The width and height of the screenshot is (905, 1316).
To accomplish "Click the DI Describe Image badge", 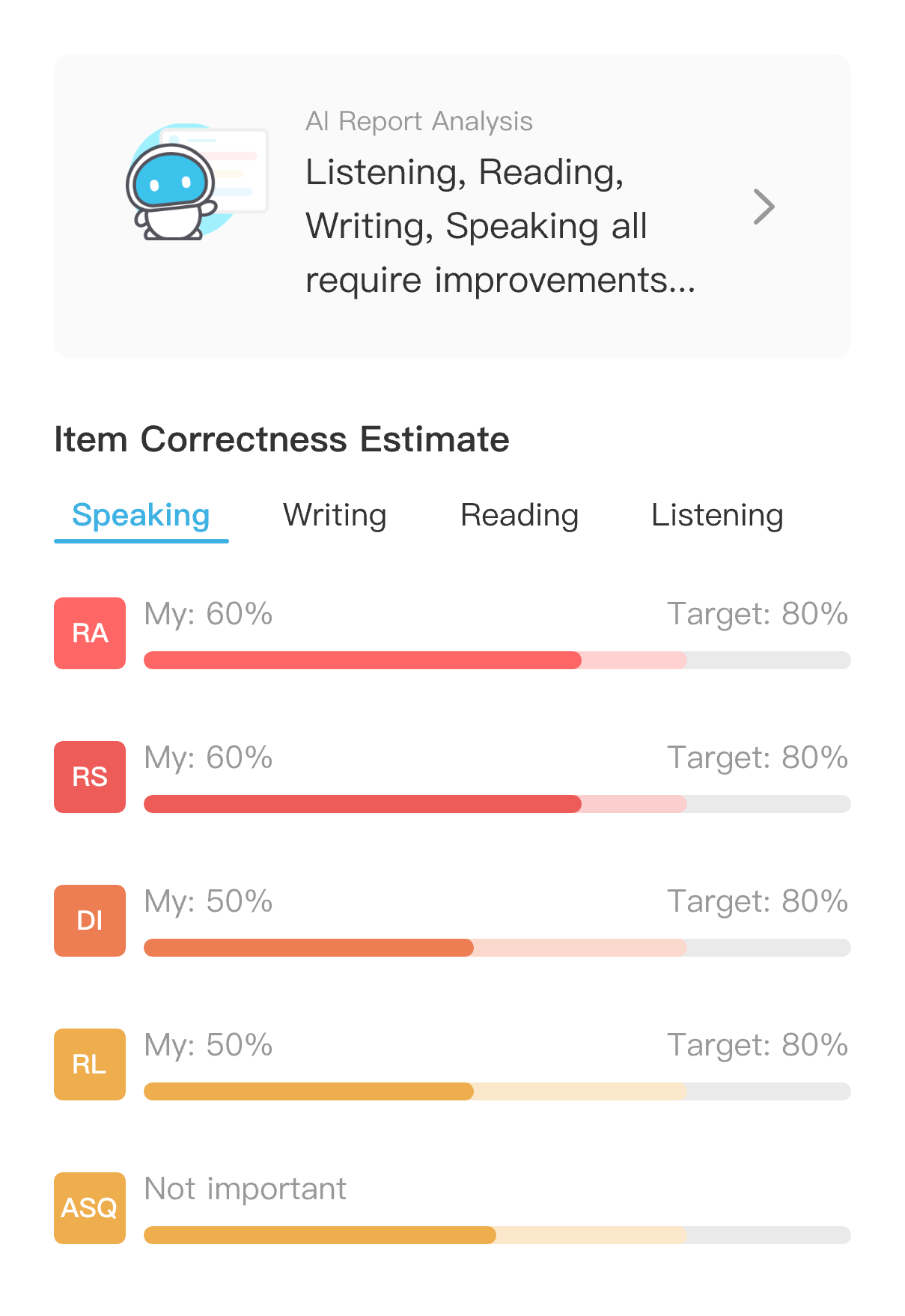I will click(x=89, y=920).
